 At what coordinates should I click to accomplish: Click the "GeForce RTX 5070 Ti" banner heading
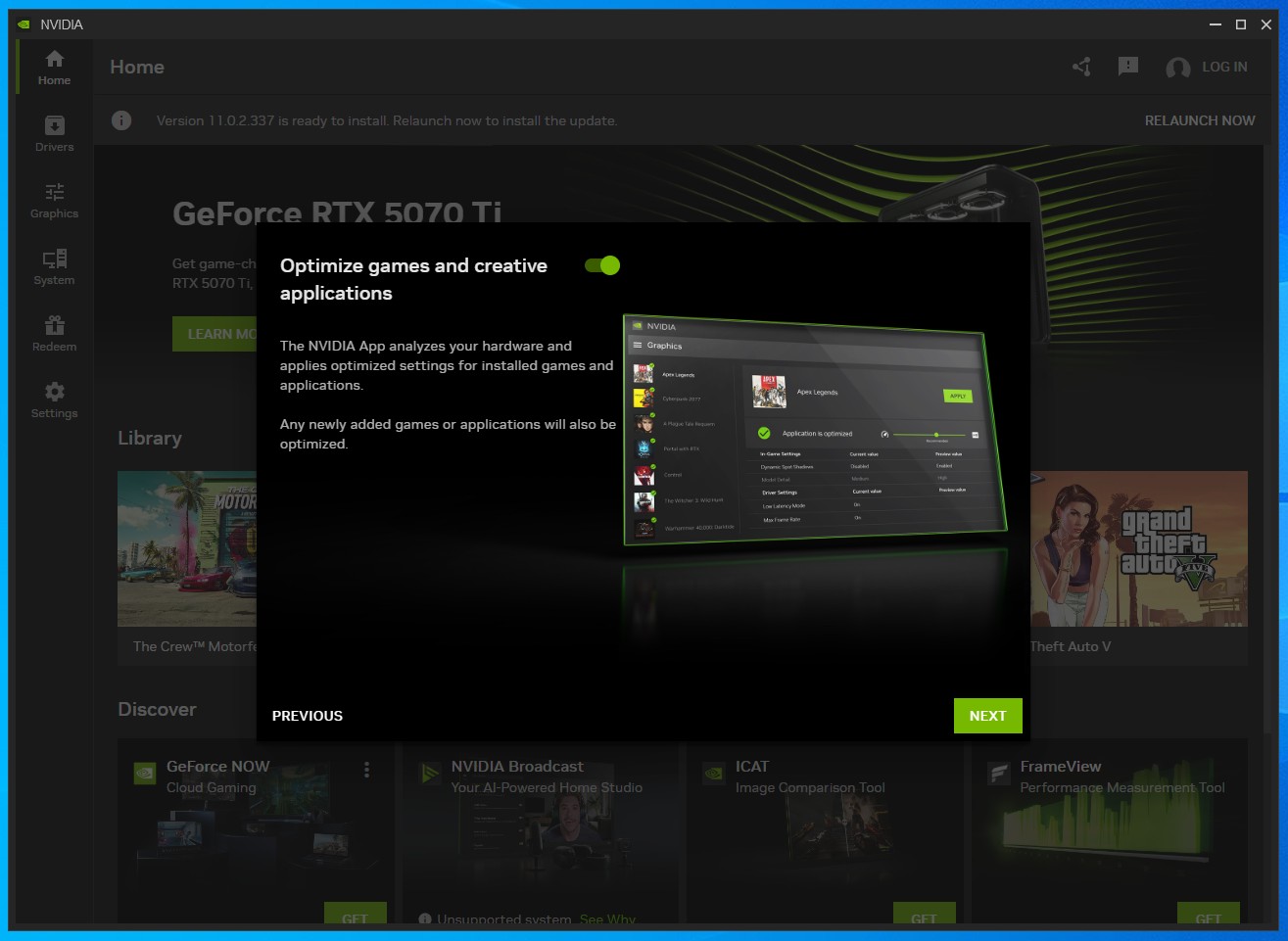click(337, 212)
